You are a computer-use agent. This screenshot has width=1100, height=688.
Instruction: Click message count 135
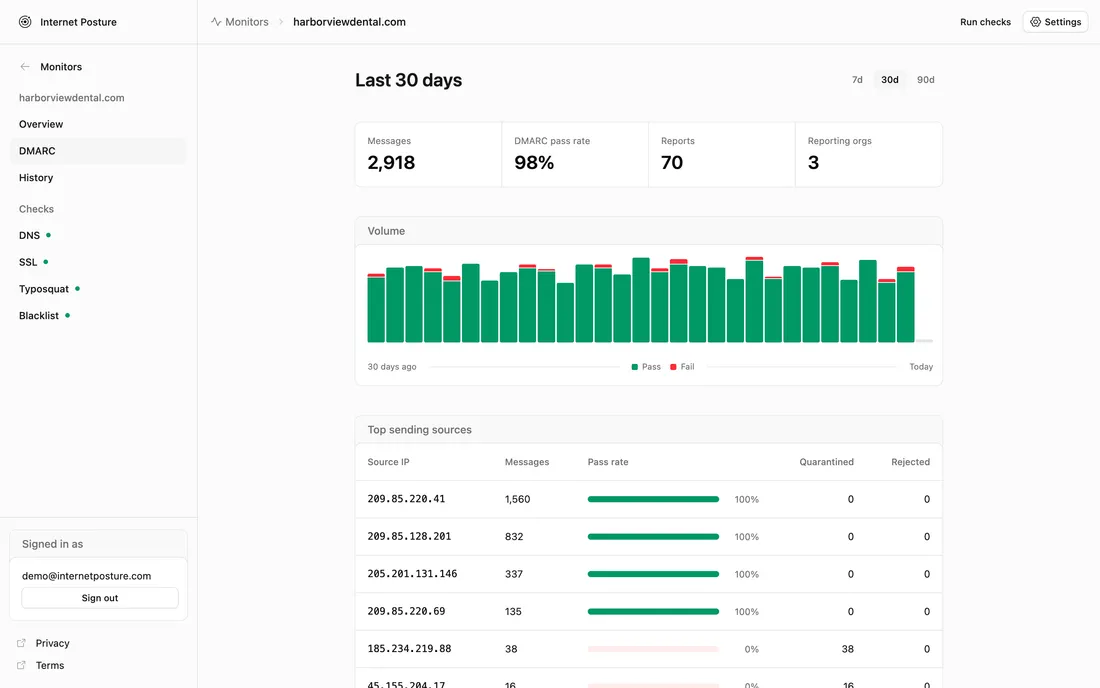514,612
